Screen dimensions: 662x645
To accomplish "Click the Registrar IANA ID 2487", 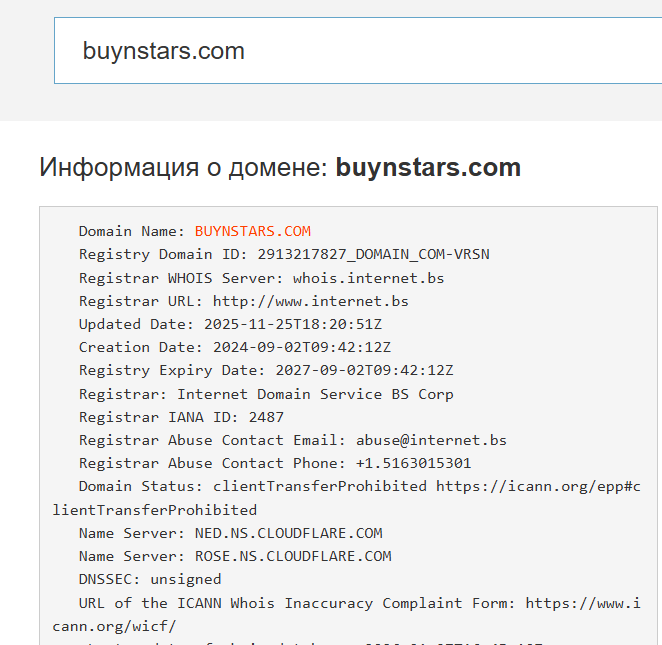I will (266, 417).
